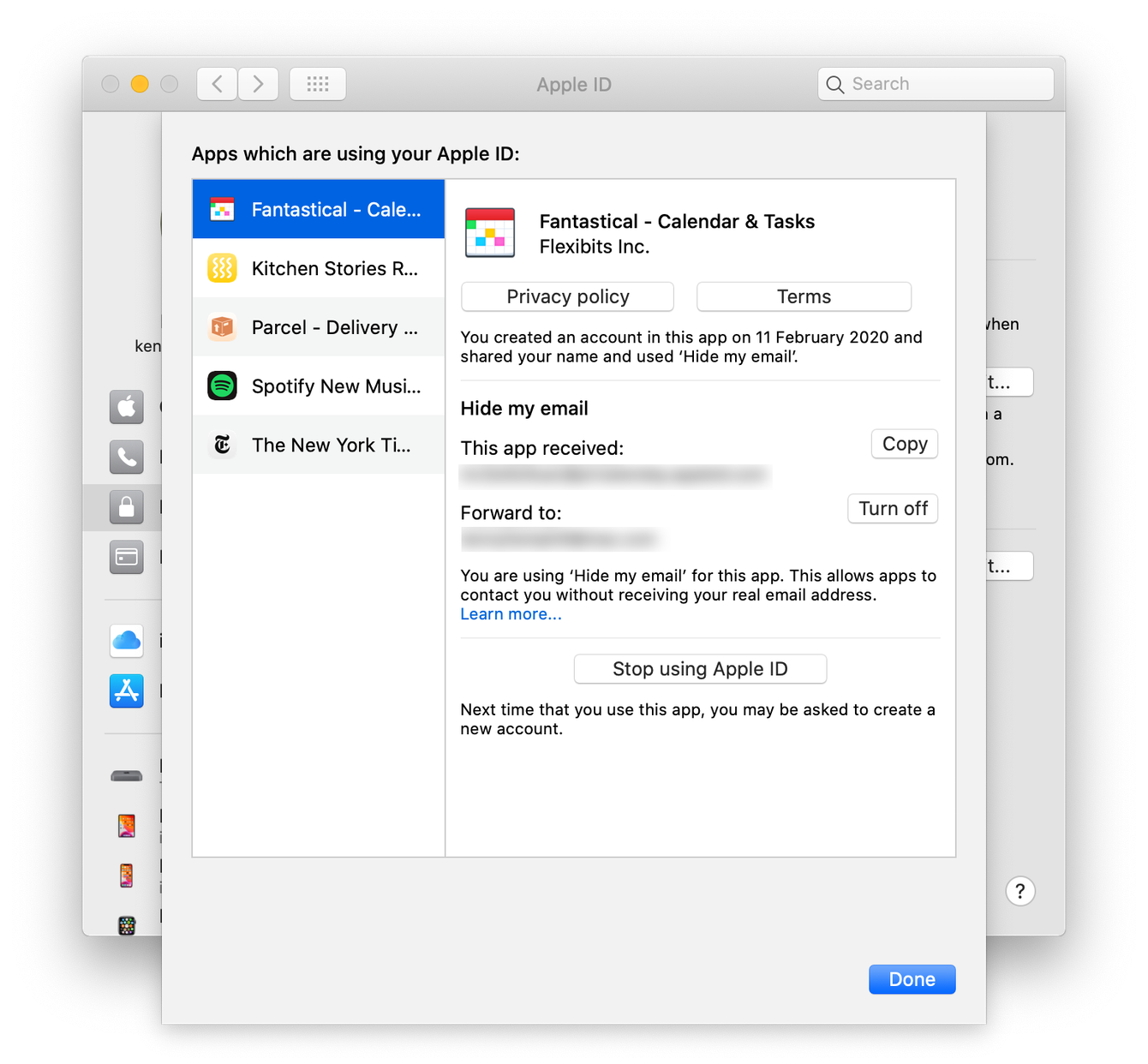
Task: Click 'Apps which are using your Apple ID:' heading
Action: point(356,154)
